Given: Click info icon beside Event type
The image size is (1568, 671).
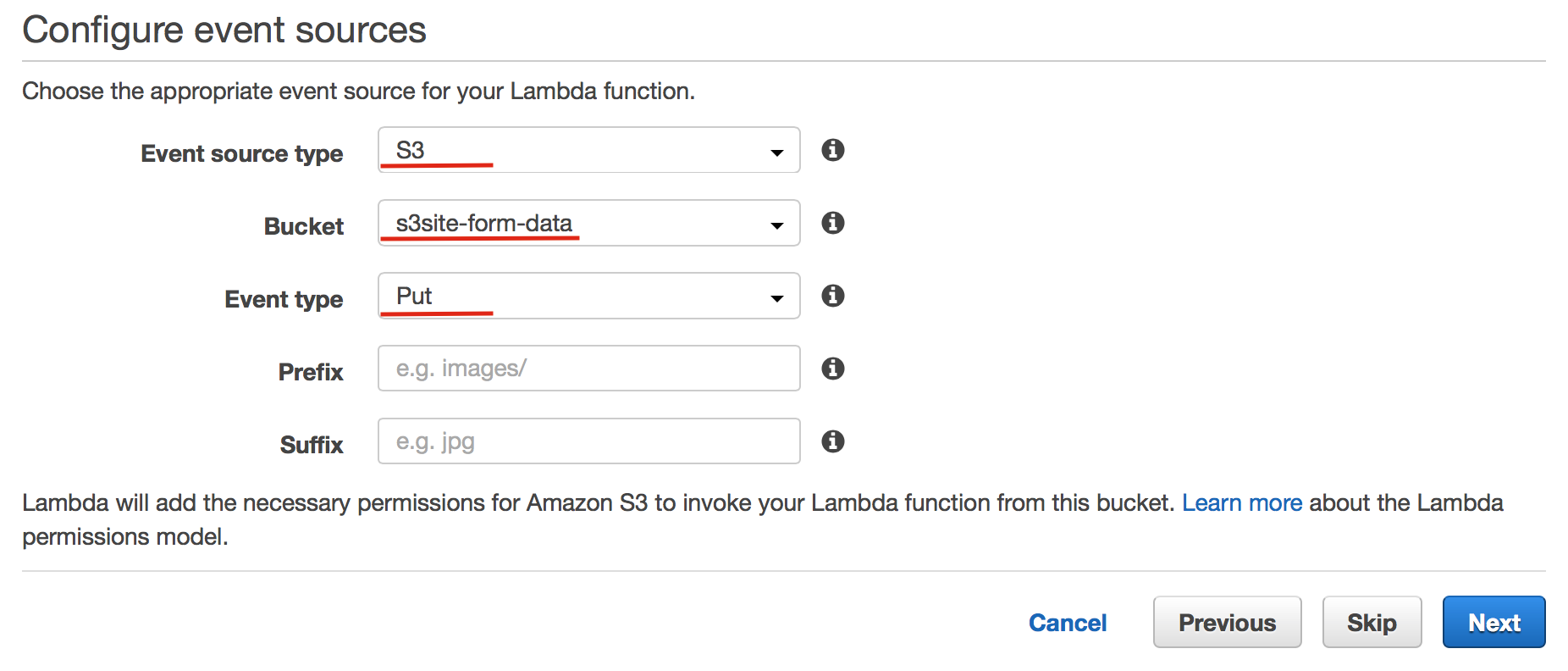Looking at the screenshot, I should [833, 296].
